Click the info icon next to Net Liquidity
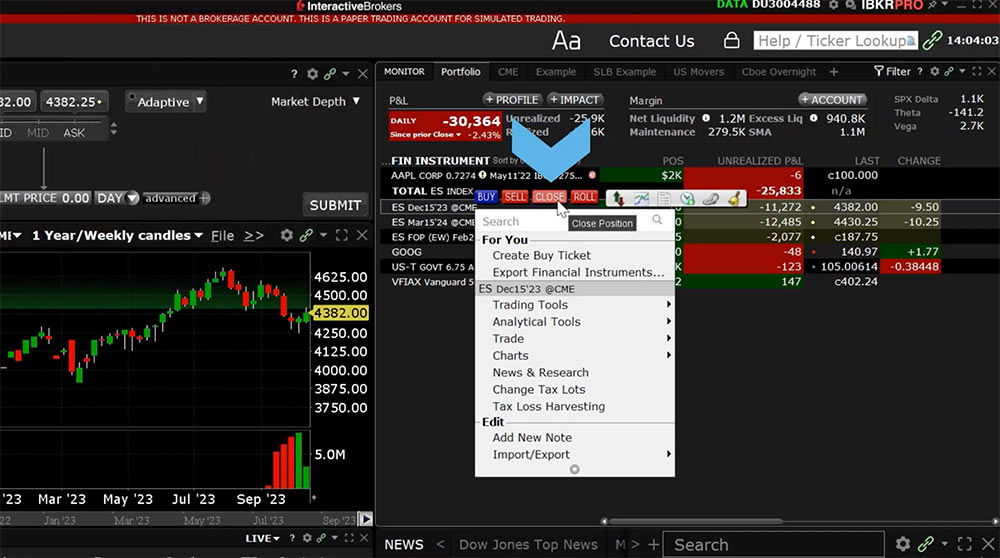Viewport: 1000px width, 558px height. [x=706, y=118]
